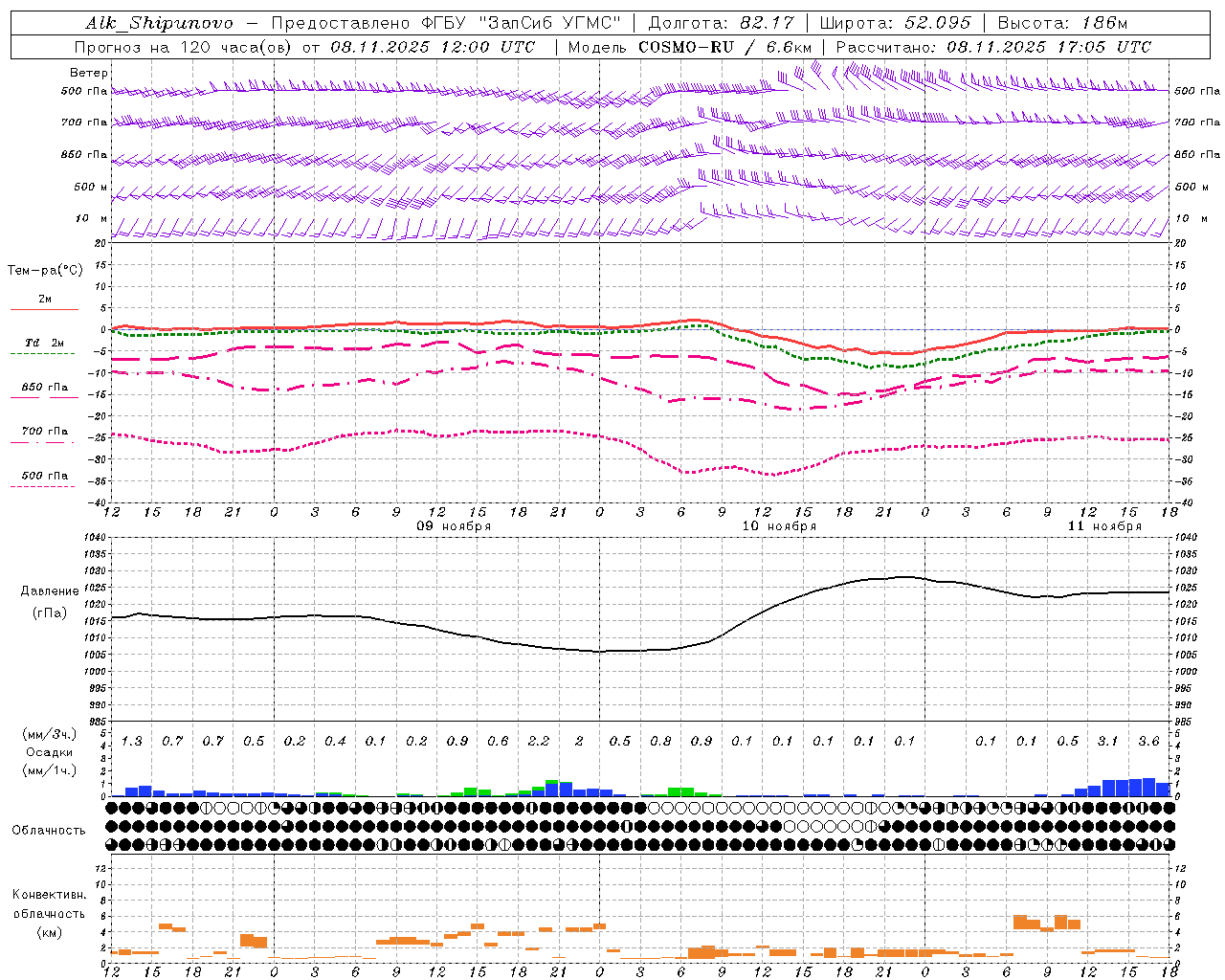Click the "Осадки" precipitation label
Screen dimensions: 1225x980
click(x=50, y=752)
